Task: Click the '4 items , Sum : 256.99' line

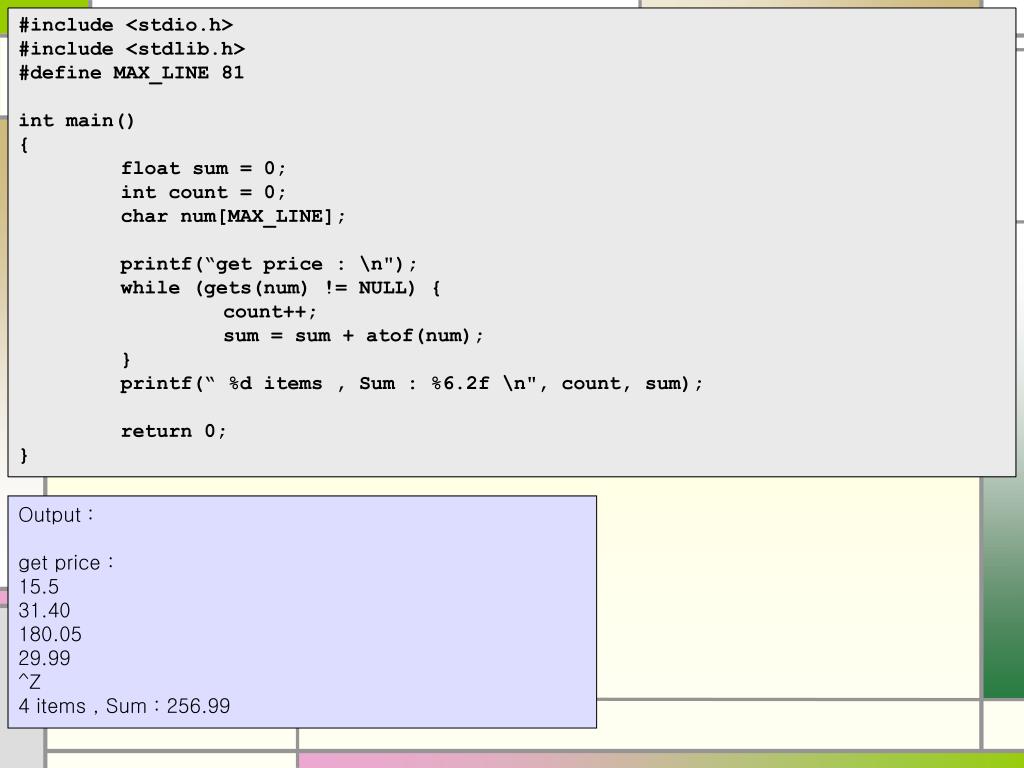Action: click(x=124, y=706)
